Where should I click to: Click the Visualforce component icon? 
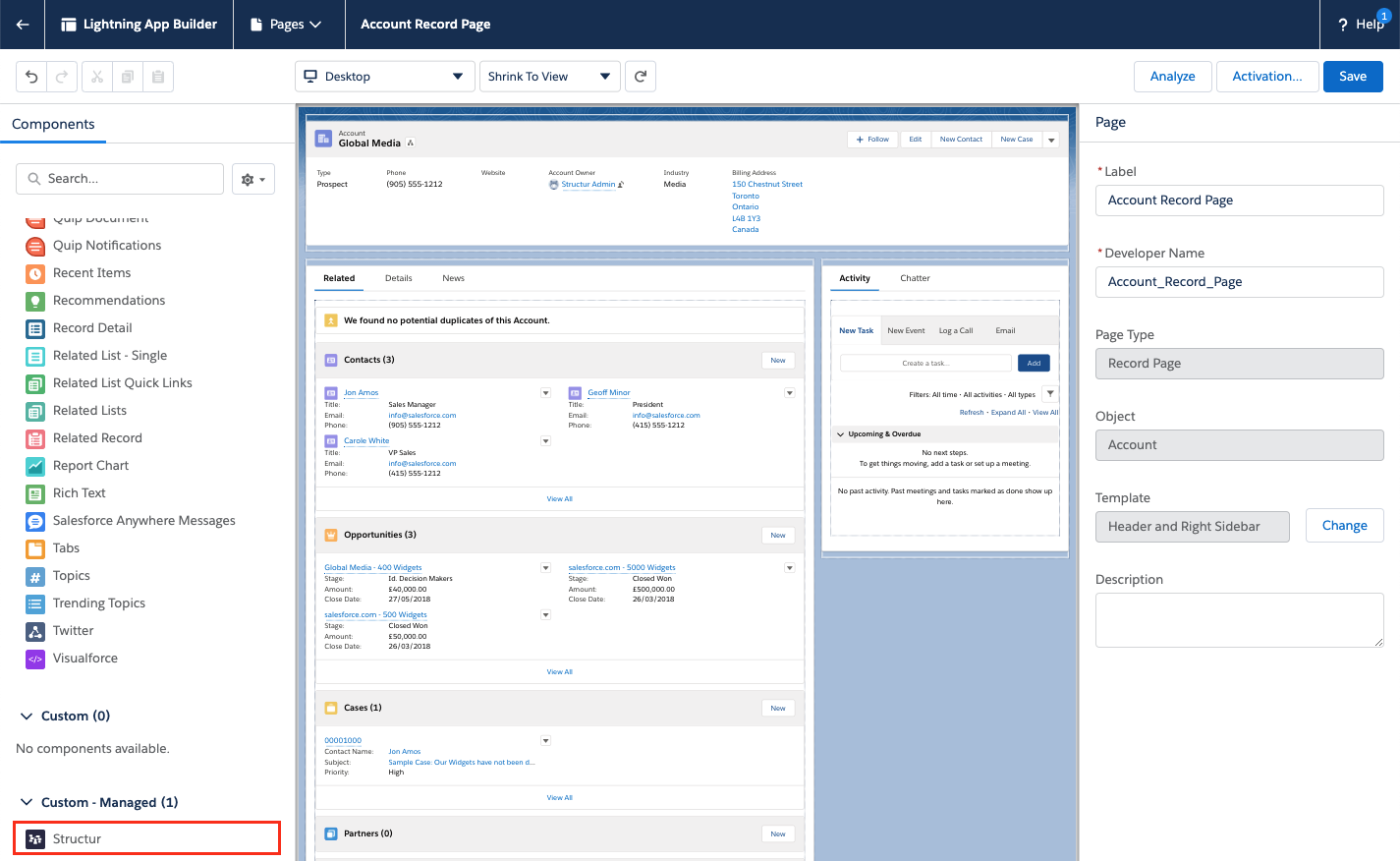click(35, 659)
